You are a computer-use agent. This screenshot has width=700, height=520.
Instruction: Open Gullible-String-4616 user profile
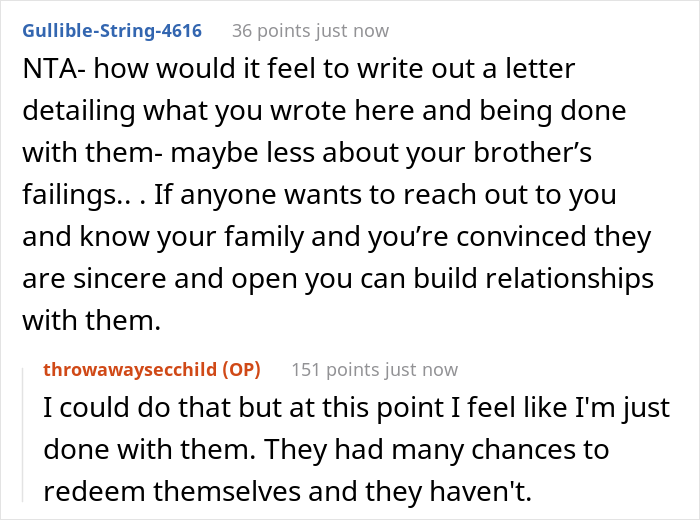112,31
